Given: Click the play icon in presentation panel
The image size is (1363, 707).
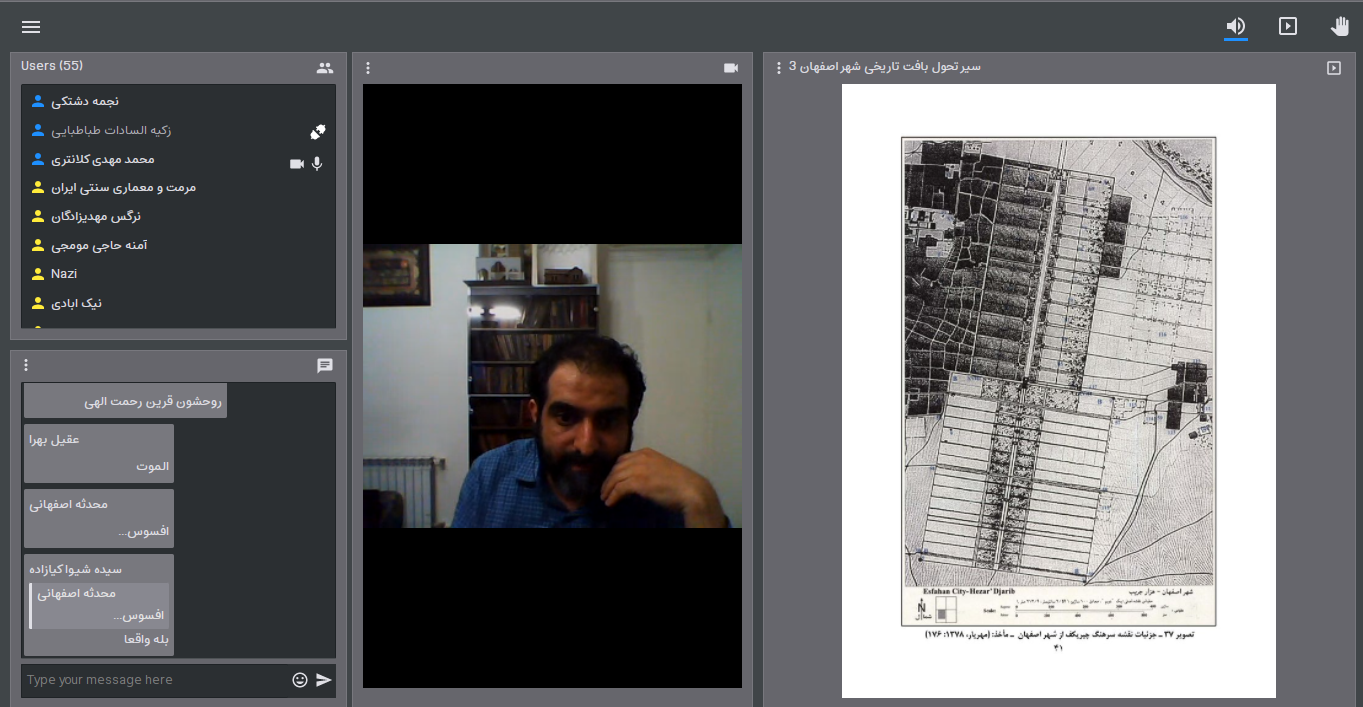Looking at the screenshot, I should point(1334,68).
